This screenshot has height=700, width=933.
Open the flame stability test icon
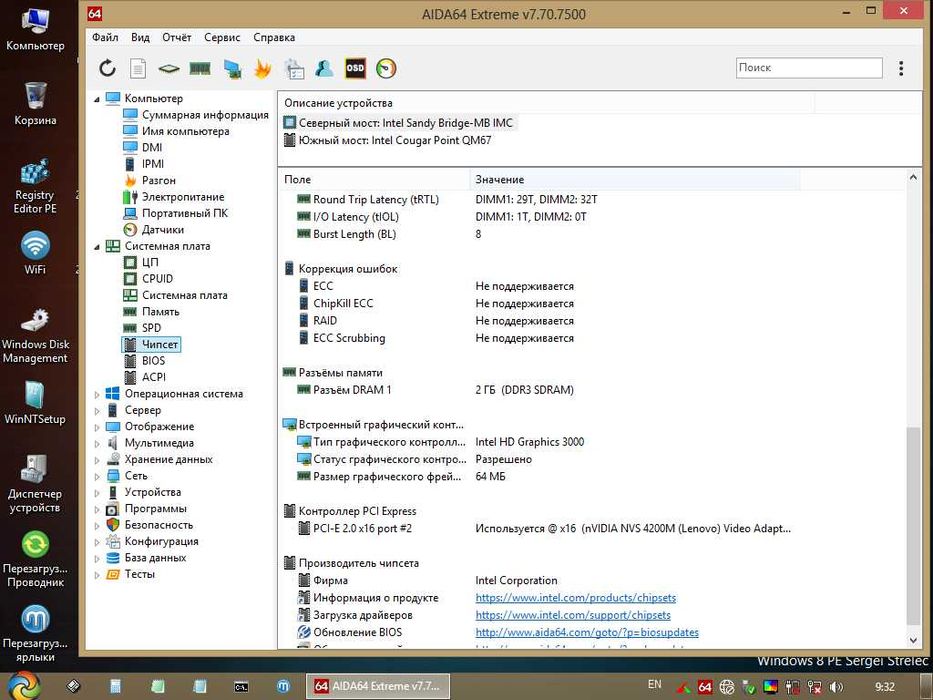click(x=262, y=68)
